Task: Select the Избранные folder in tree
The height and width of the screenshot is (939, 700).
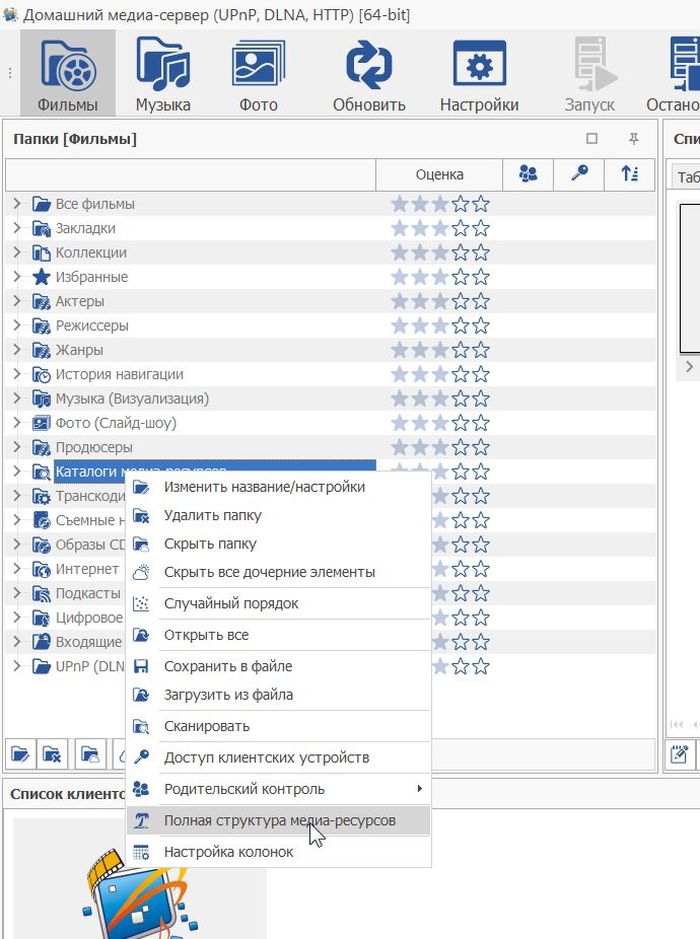Action: pos(91,277)
